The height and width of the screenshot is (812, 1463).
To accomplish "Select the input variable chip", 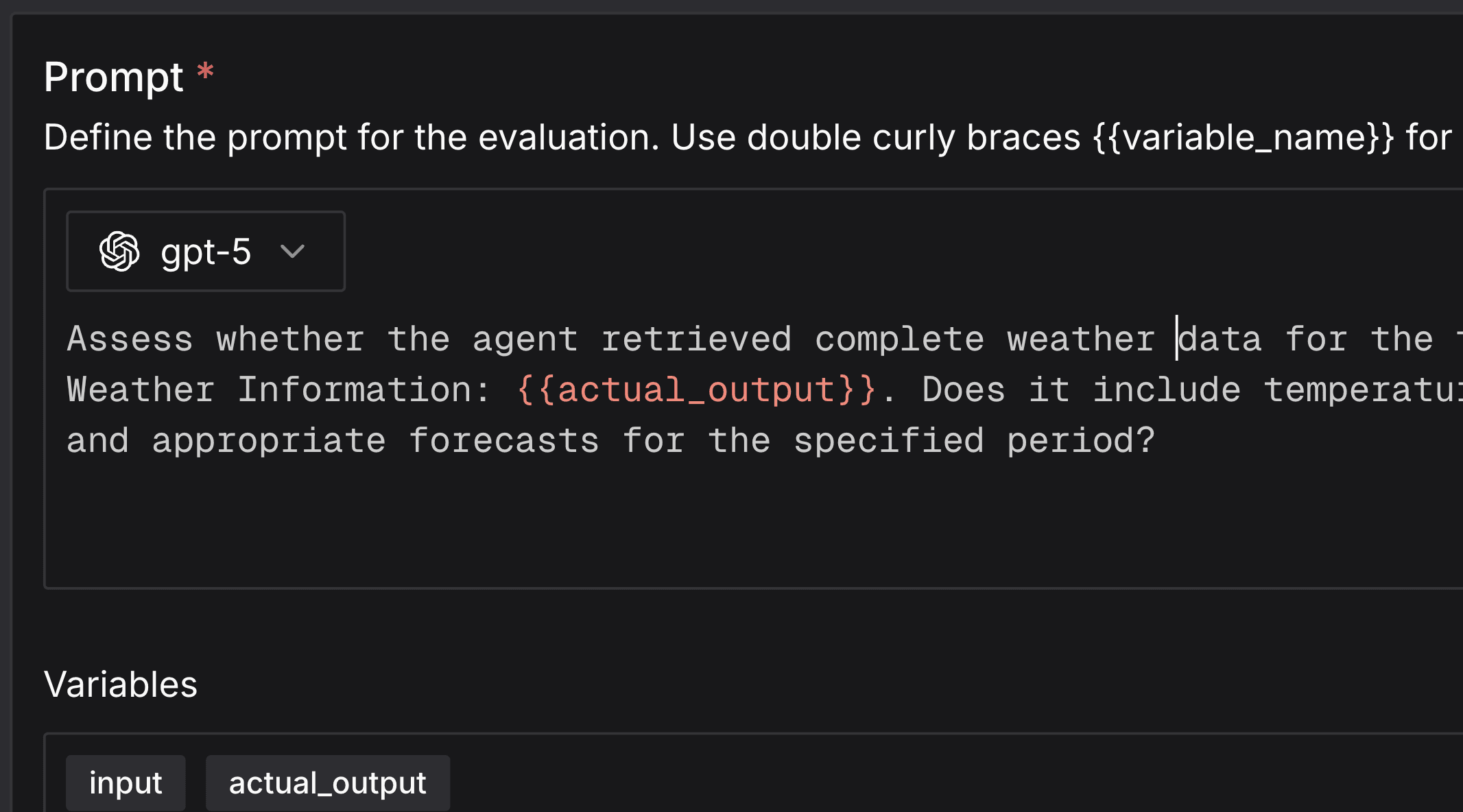I will tap(126, 783).
